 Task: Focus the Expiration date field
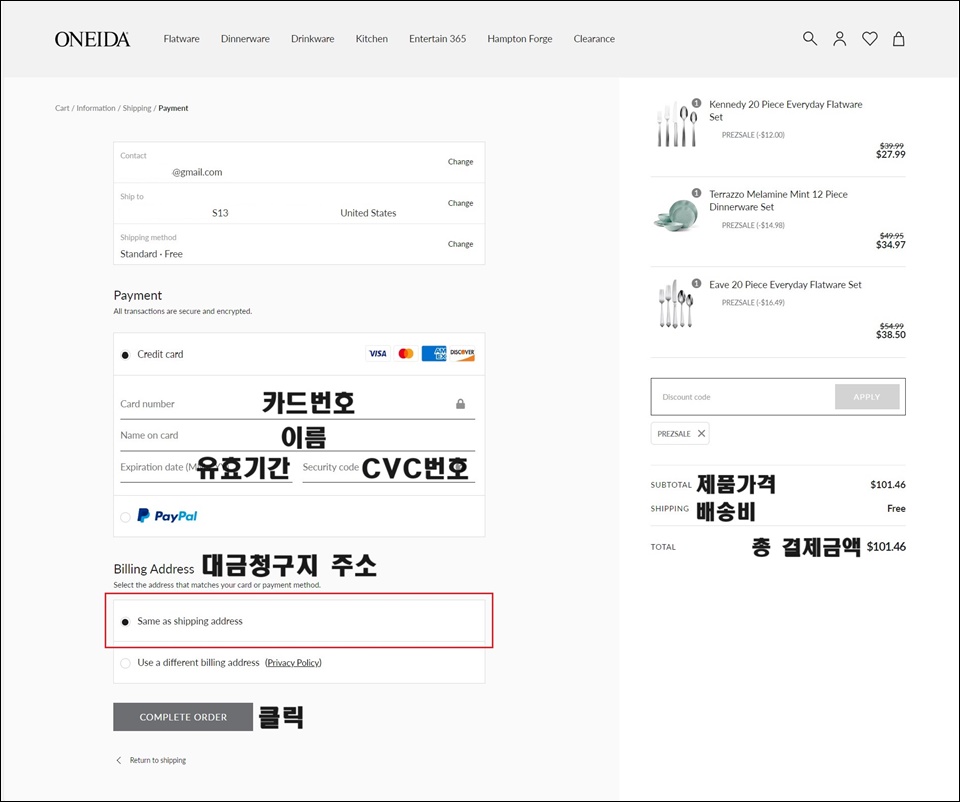[x=206, y=468]
